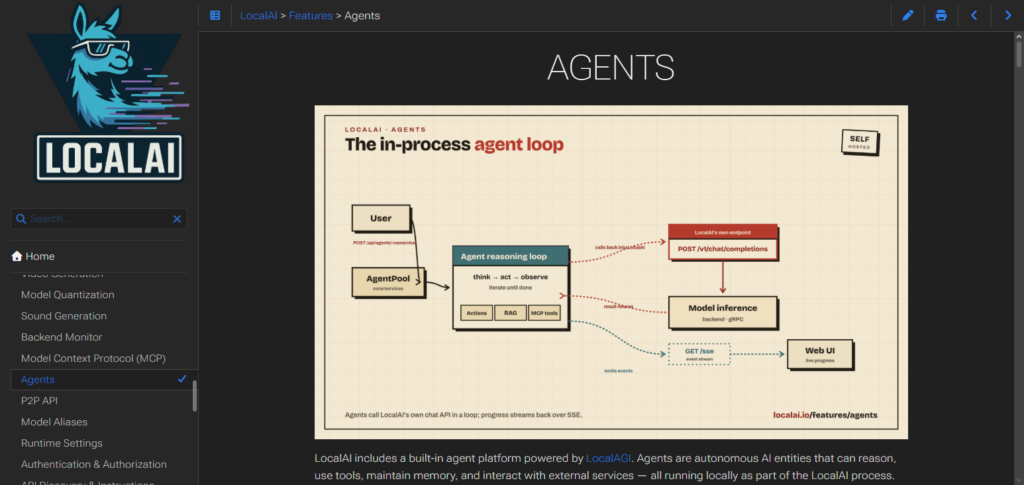
Task: Follow the LocalAGI hyperlink
Action: tap(609, 458)
